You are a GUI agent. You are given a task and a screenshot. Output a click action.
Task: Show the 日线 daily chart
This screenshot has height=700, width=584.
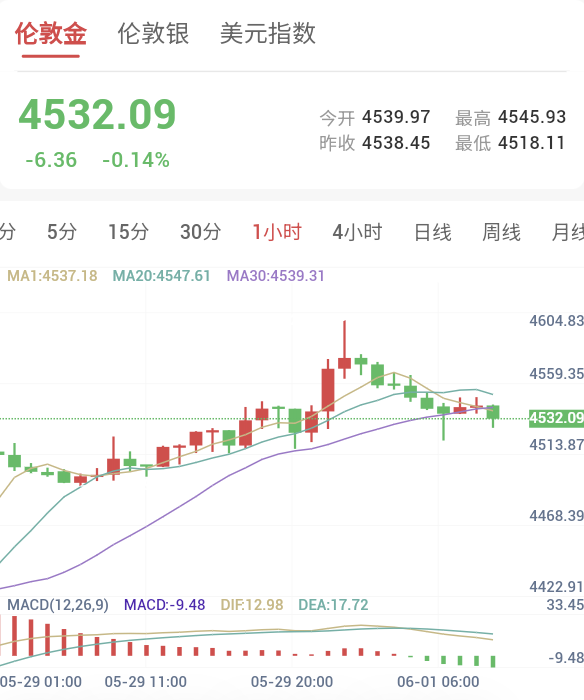(x=433, y=232)
